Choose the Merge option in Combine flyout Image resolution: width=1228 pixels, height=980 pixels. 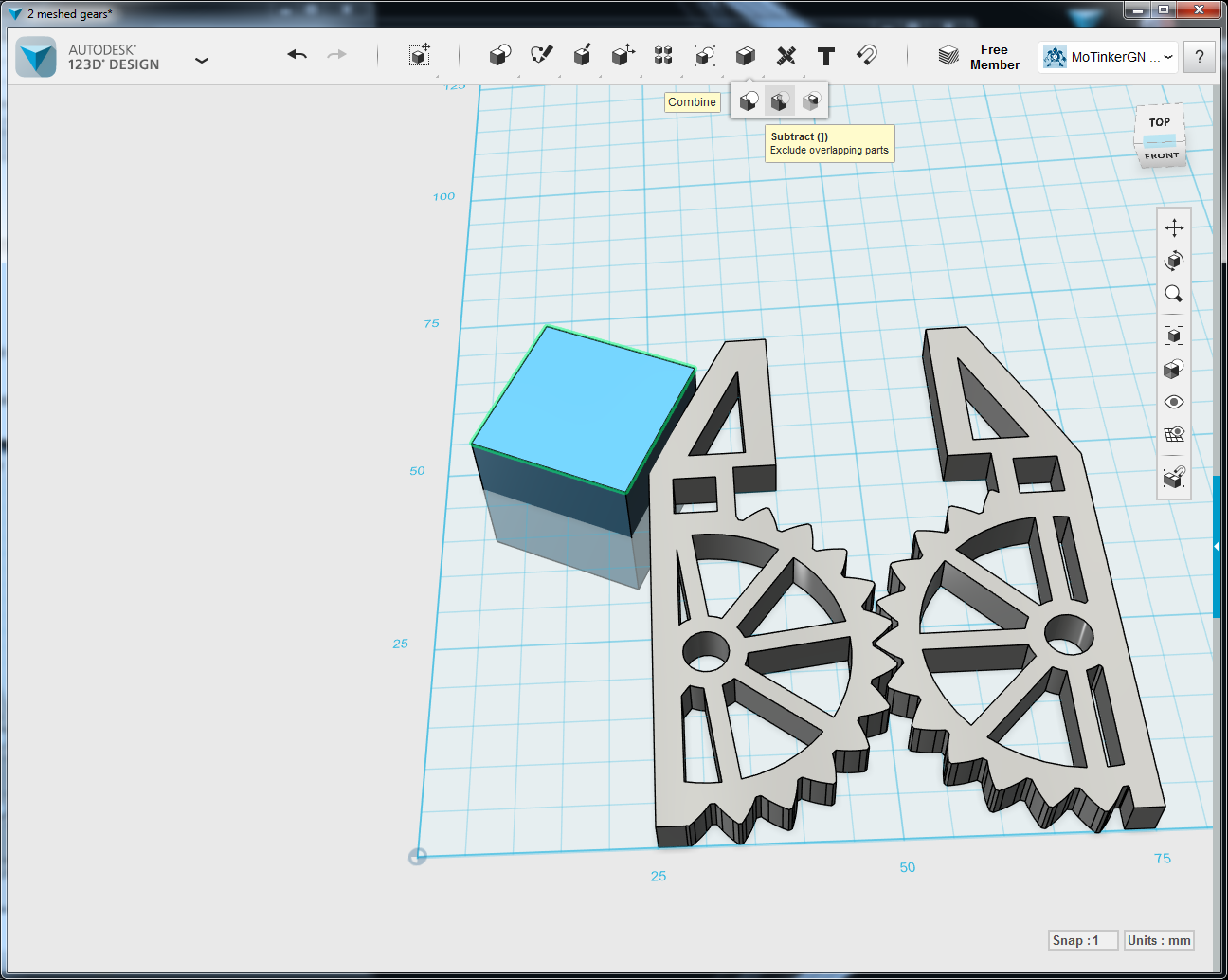(749, 101)
